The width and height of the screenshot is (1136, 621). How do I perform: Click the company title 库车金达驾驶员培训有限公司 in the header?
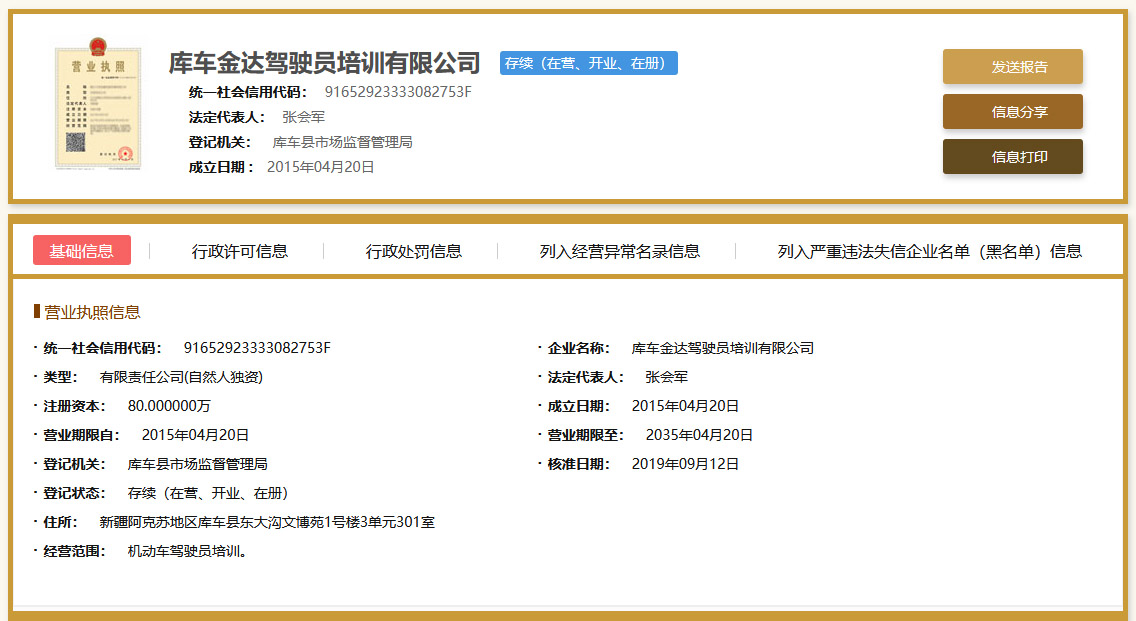[x=325, y=63]
